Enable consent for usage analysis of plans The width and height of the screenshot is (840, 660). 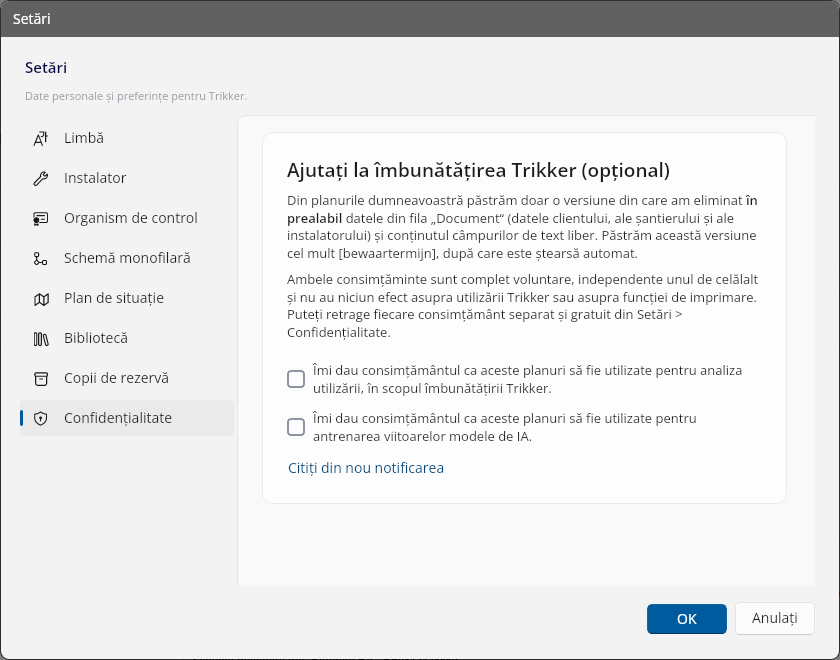[x=296, y=379]
